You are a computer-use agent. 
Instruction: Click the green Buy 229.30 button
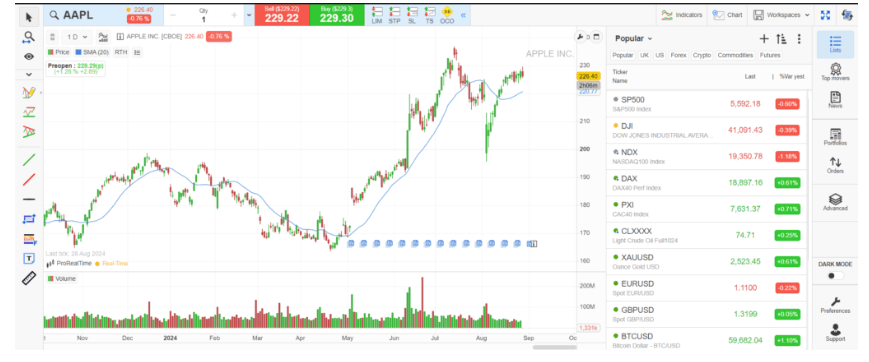click(337, 16)
